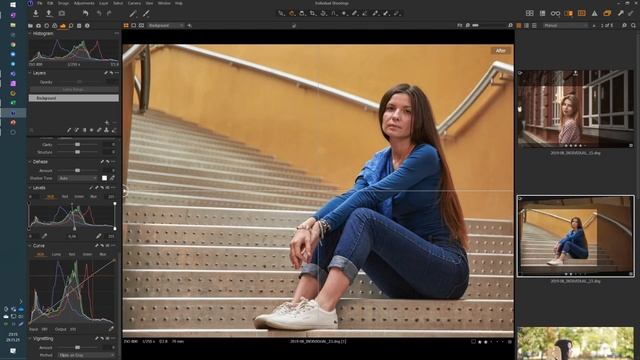Open the Windows Start button
Viewport: 640px width, 360px height.
click(13, 4)
